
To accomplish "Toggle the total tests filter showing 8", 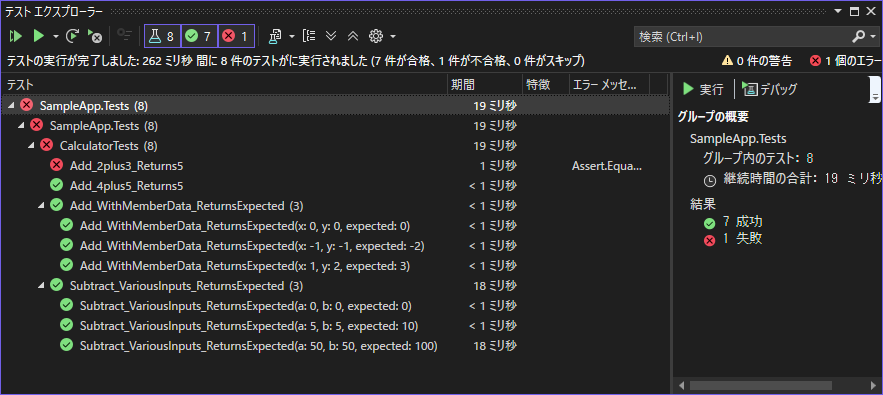I will click(162, 37).
